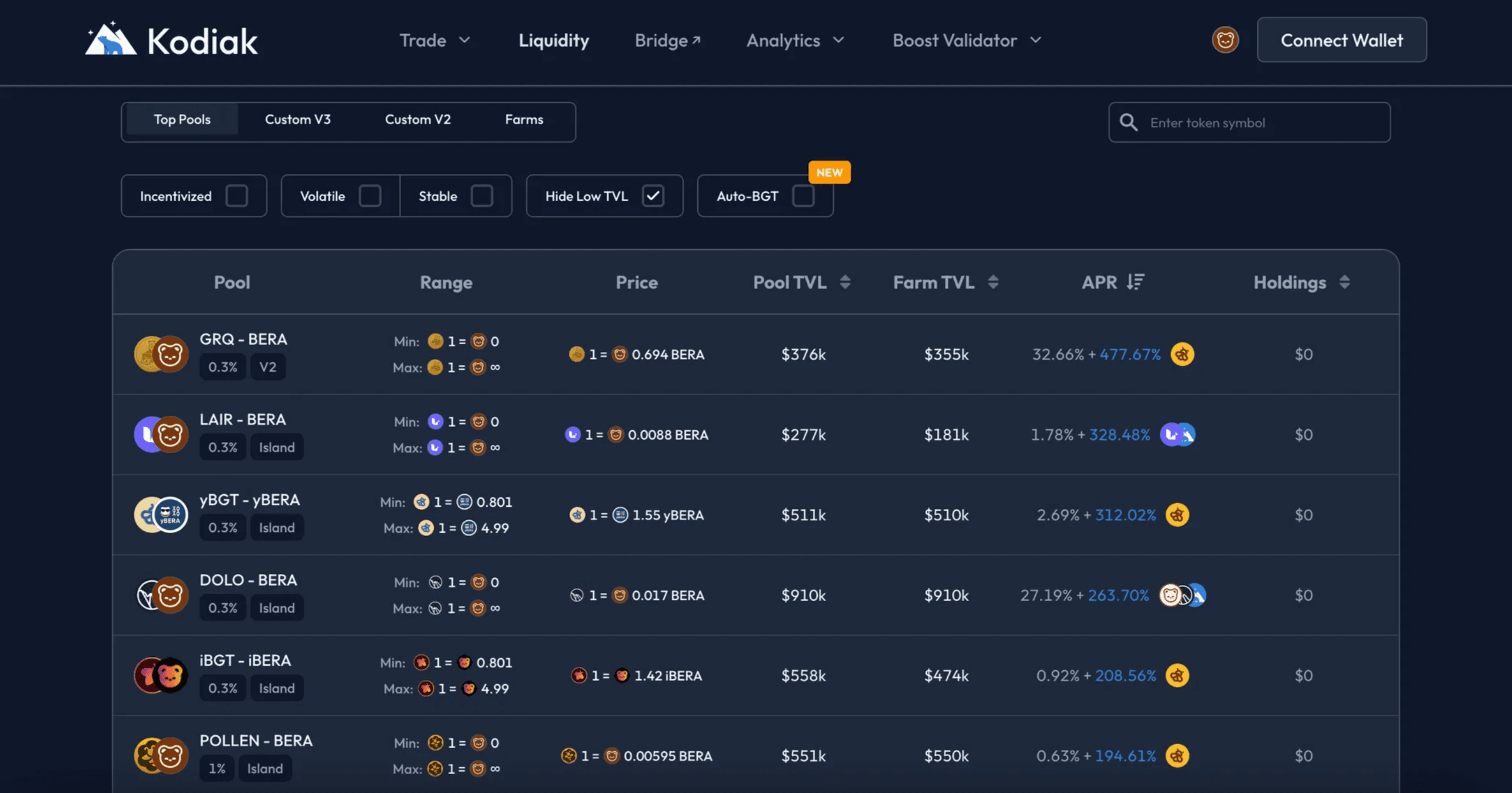Sort by APR using the sort icon
Image resolution: width=1512 pixels, height=793 pixels.
1136,282
